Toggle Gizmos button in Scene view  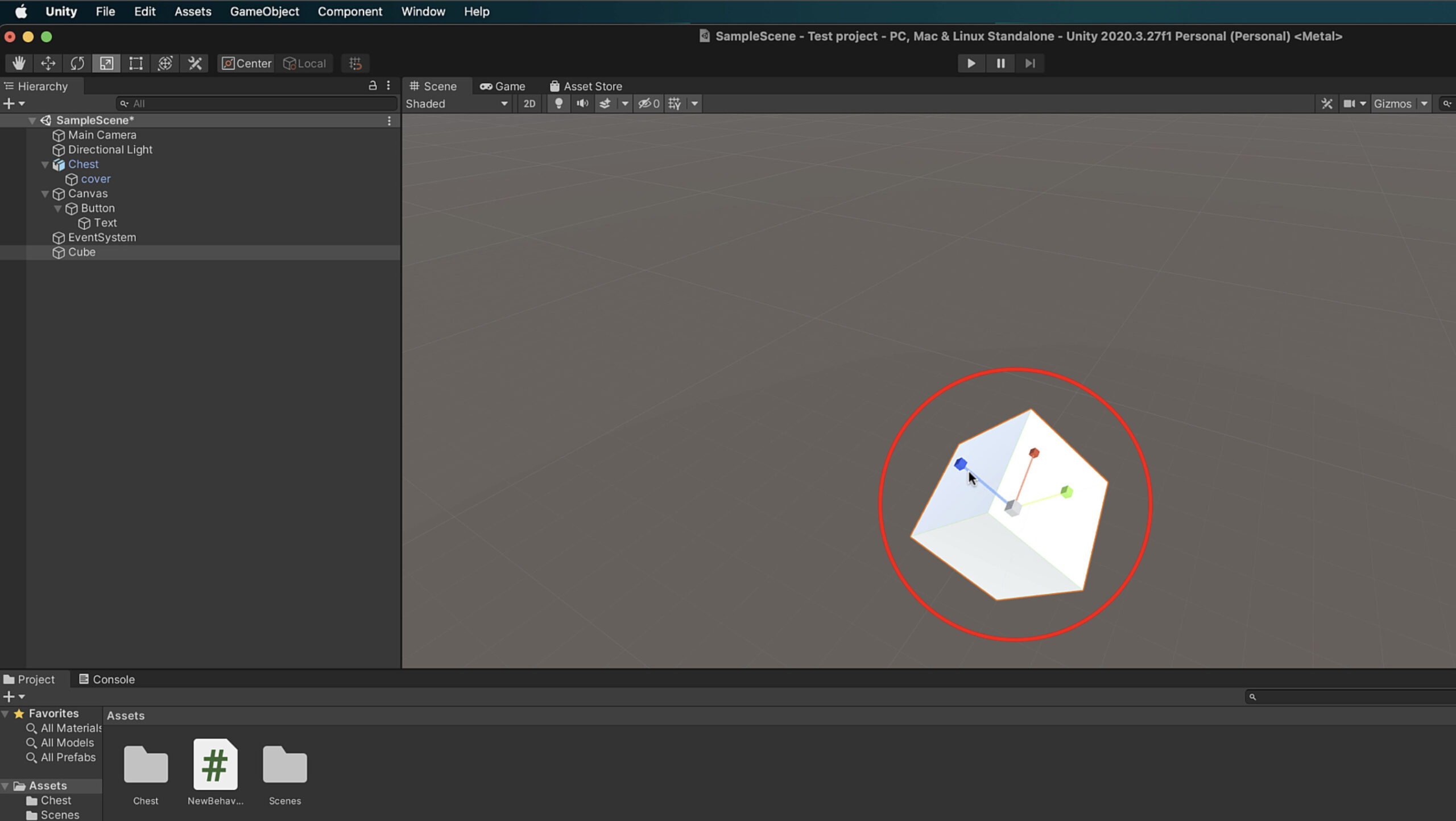click(1392, 104)
